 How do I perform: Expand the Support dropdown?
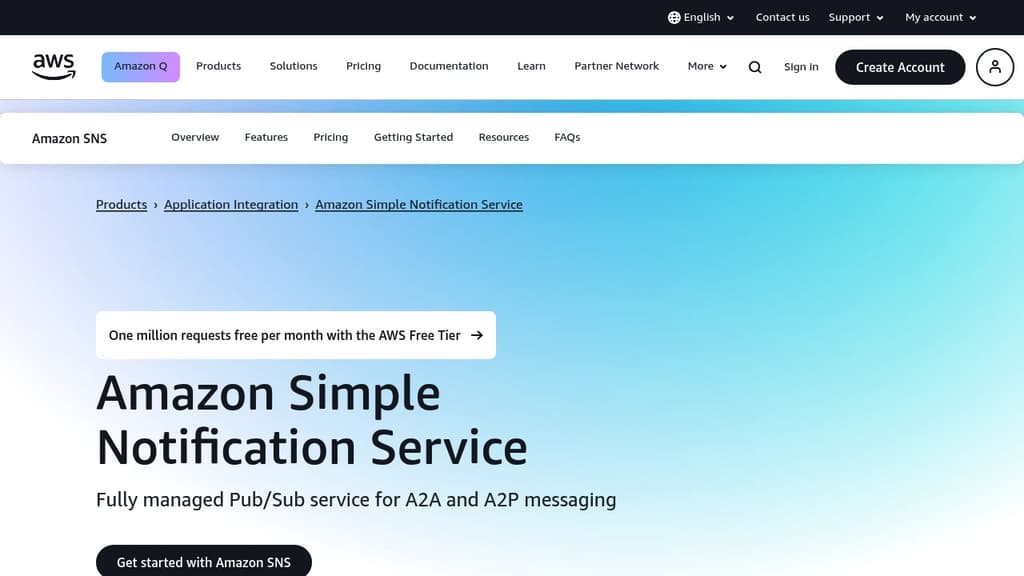pyautogui.click(x=856, y=18)
